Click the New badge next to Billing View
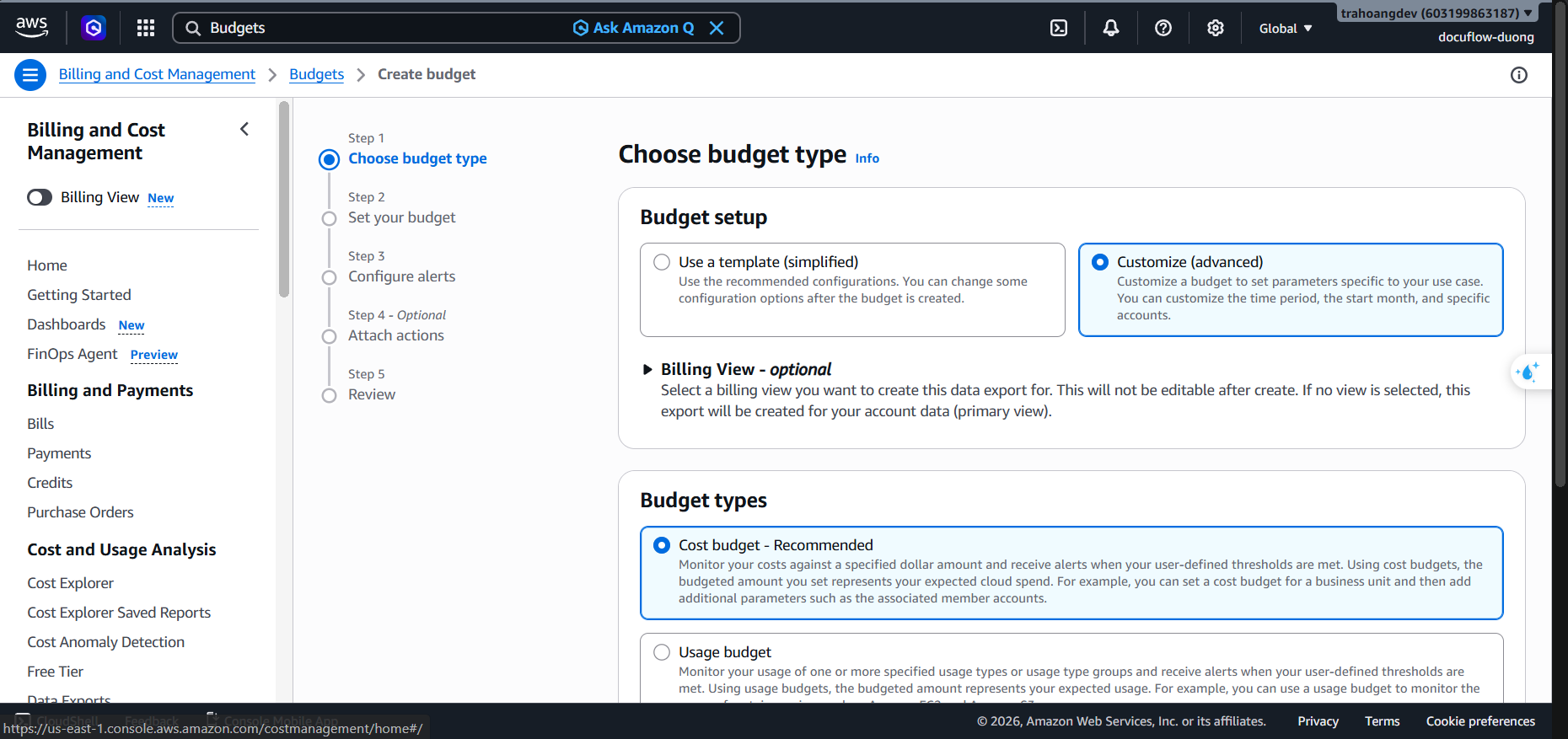The image size is (1568, 739). pyautogui.click(x=161, y=198)
